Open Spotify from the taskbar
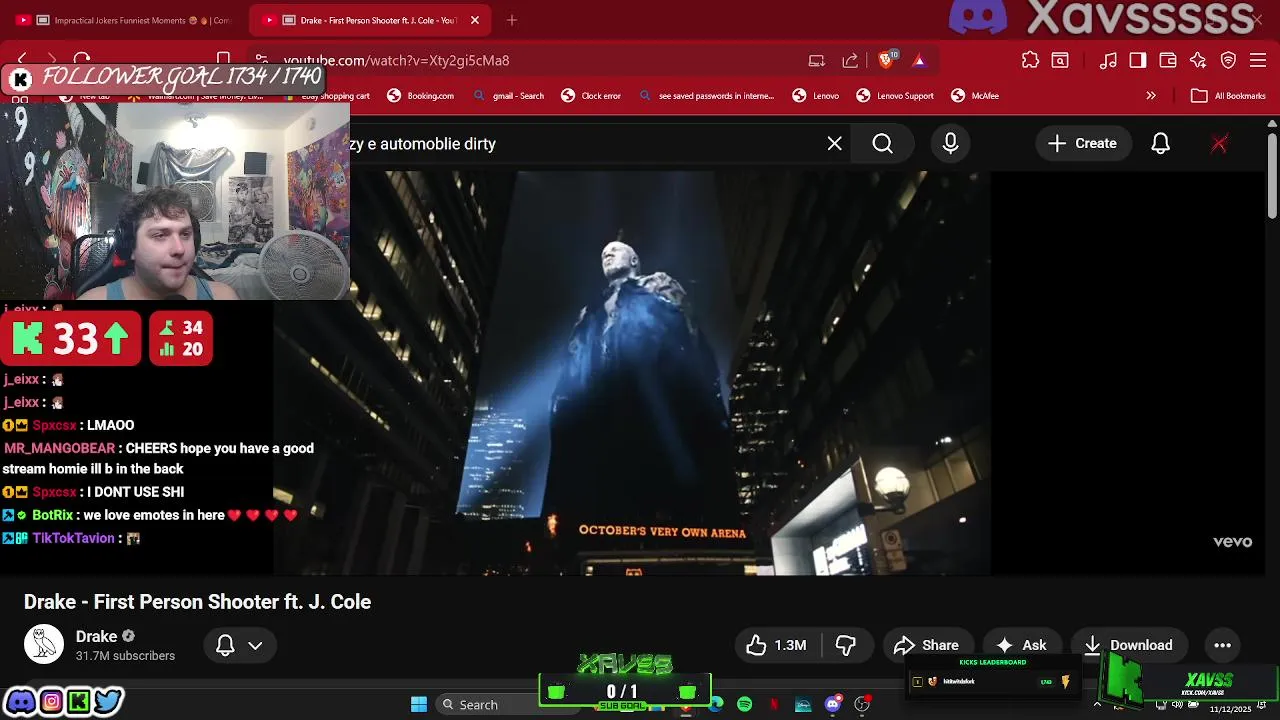Image resolution: width=1280 pixels, height=720 pixels. point(745,705)
